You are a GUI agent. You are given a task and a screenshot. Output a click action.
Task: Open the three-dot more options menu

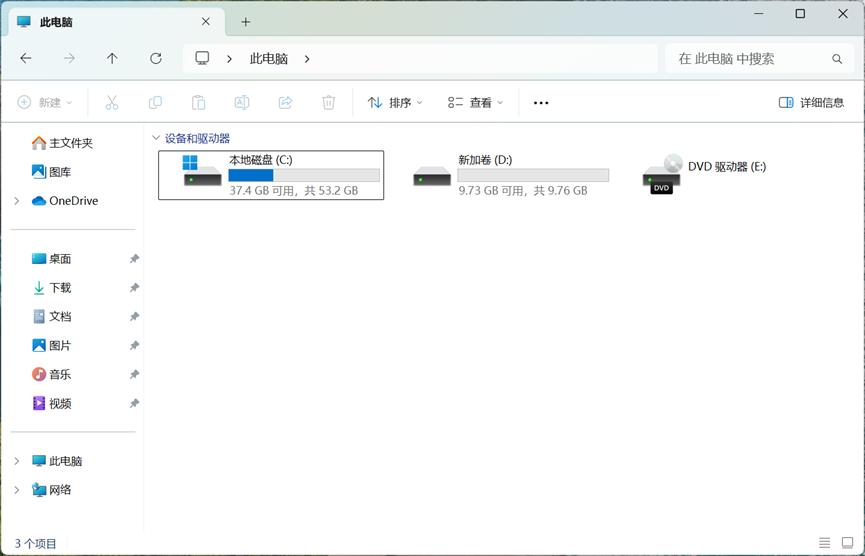pyautogui.click(x=541, y=102)
